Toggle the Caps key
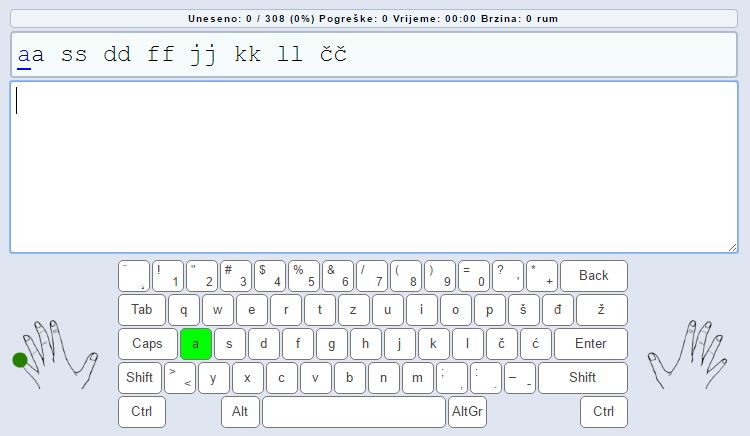 click(147, 344)
